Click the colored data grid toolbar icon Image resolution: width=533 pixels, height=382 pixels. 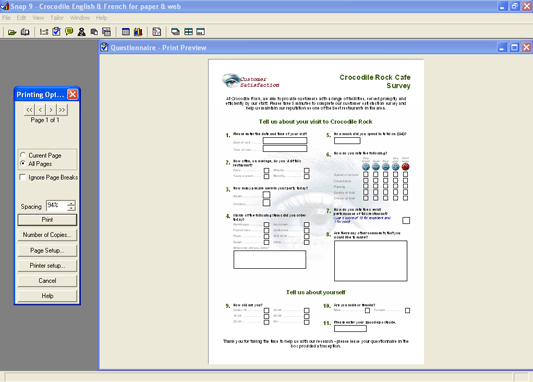(x=107, y=32)
